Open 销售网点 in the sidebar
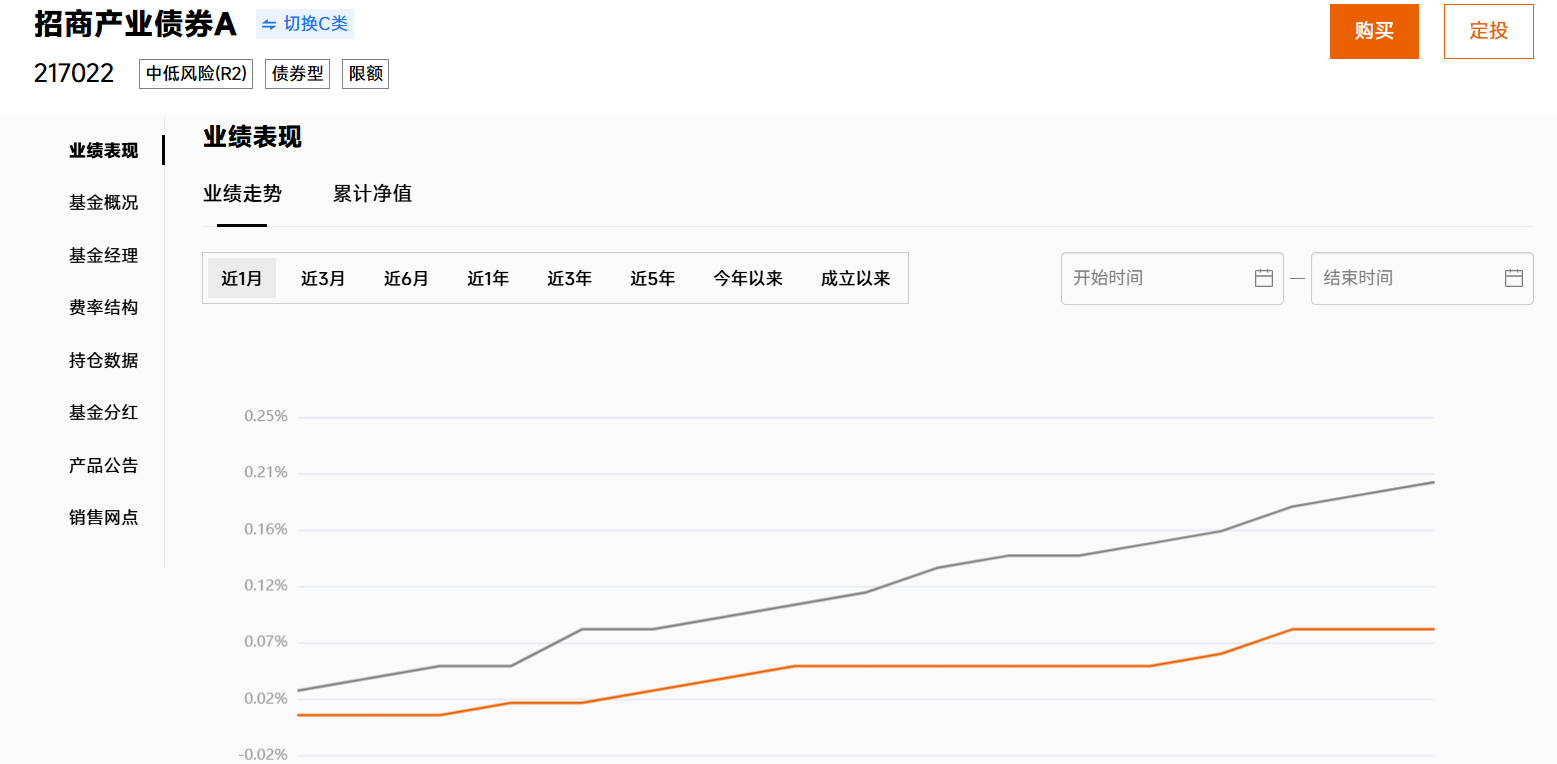 tap(103, 518)
